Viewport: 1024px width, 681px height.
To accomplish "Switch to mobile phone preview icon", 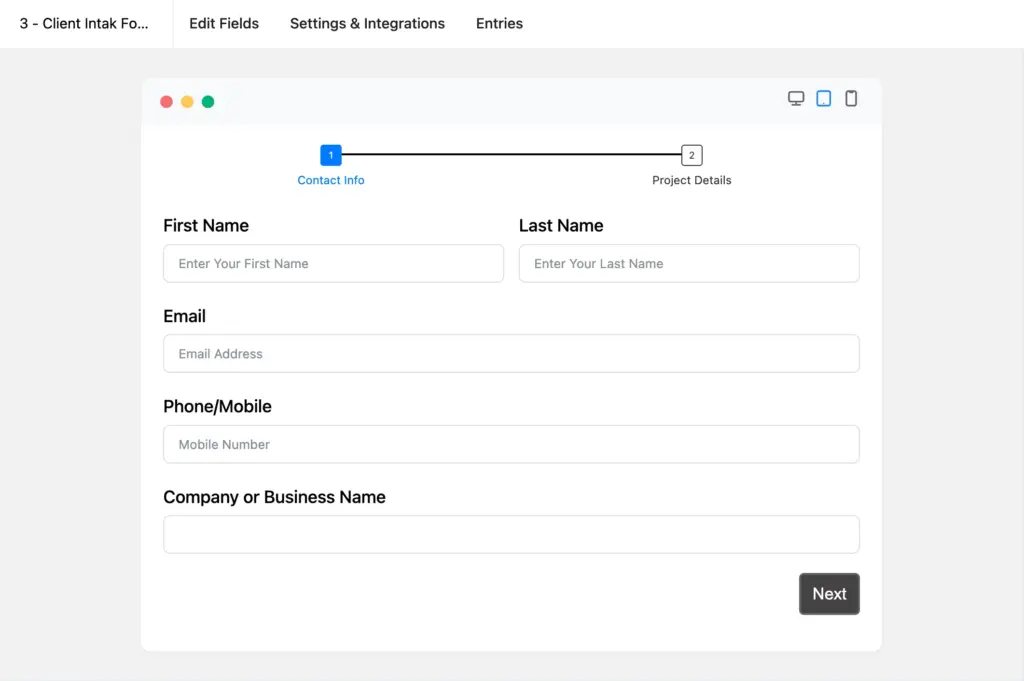I will (851, 99).
